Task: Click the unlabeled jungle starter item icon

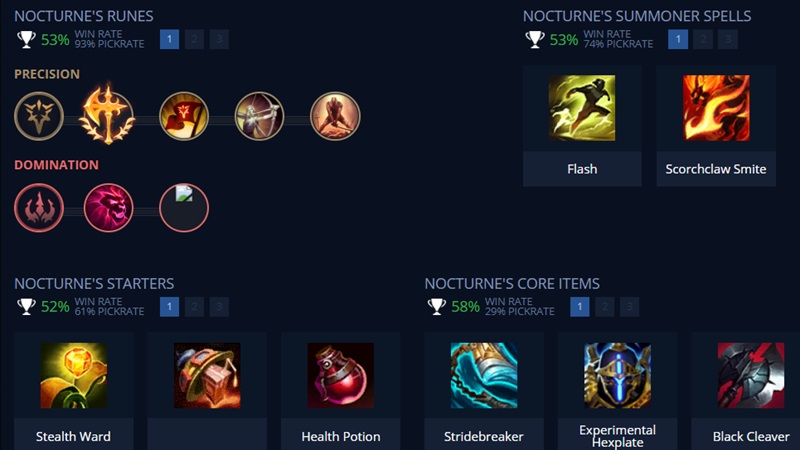Action: (x=207, y=376)
